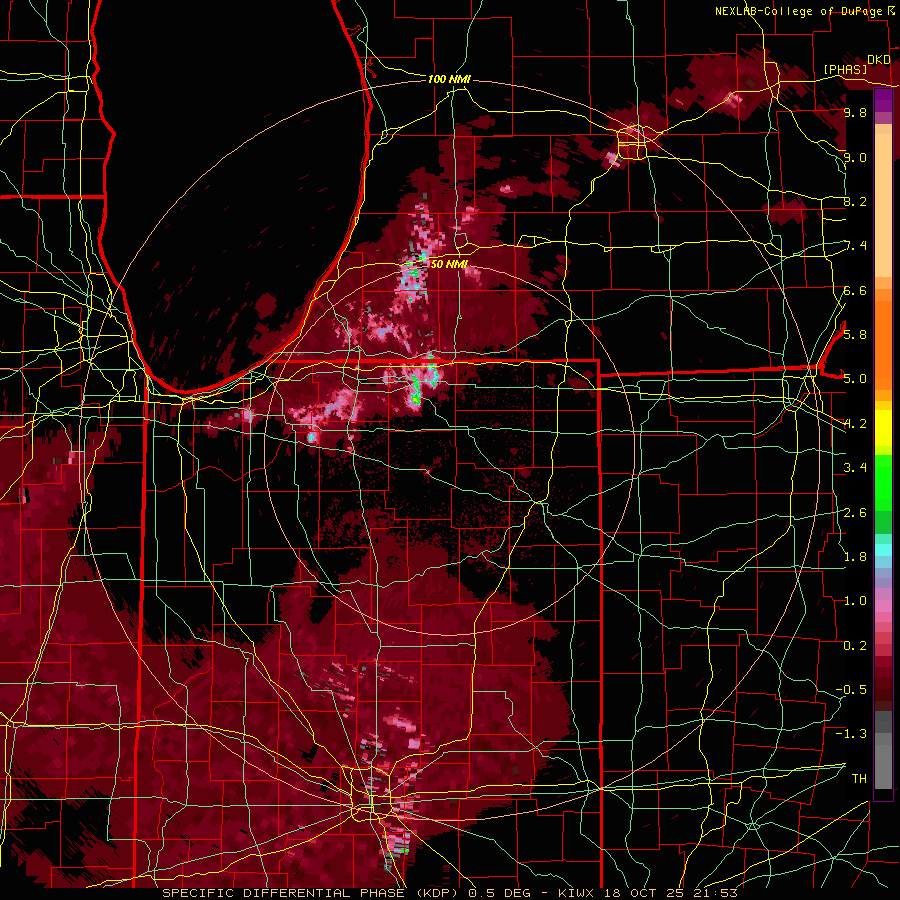Click the 100 NMI range ring label
This screenshot has height=900, width=900.
(449, 79)
